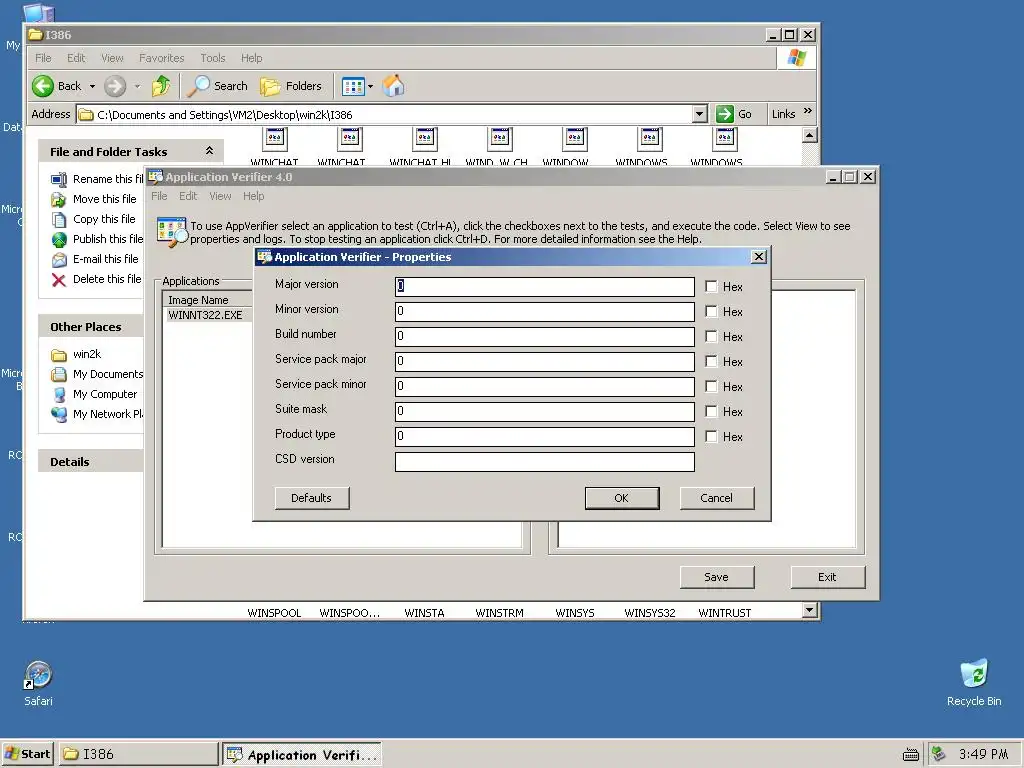The image size is (1024, 768).
Task: Open the File menu in I386 Explorer
Action: pos(43,58)
